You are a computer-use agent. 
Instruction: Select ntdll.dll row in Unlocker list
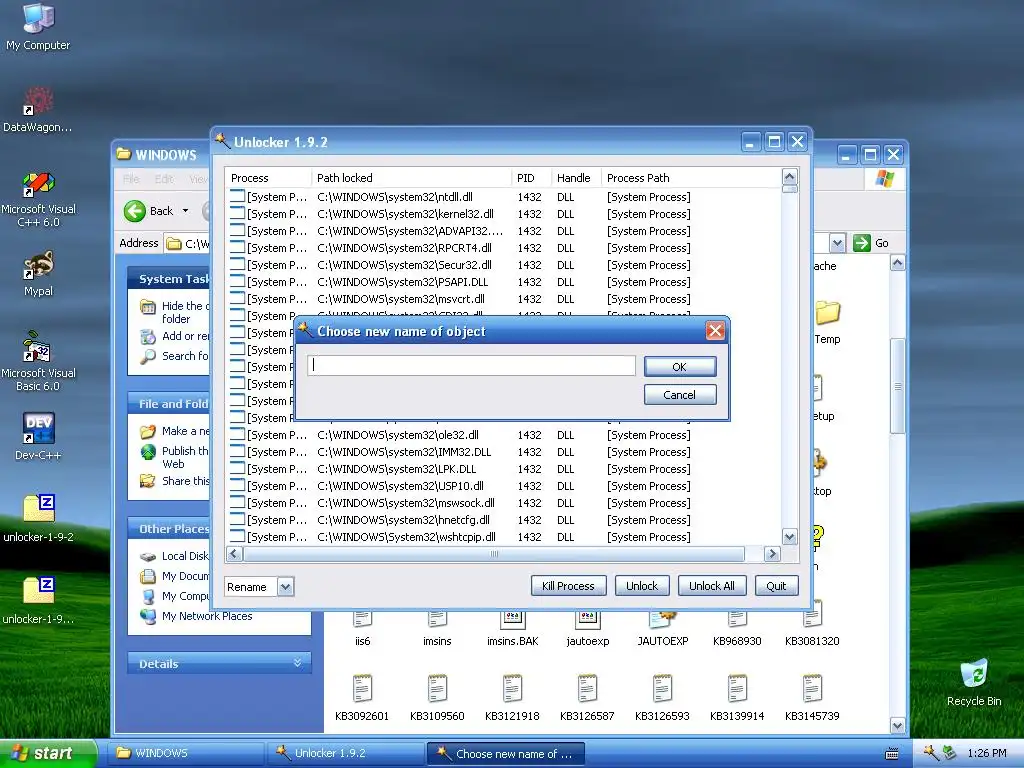[503, 197]
